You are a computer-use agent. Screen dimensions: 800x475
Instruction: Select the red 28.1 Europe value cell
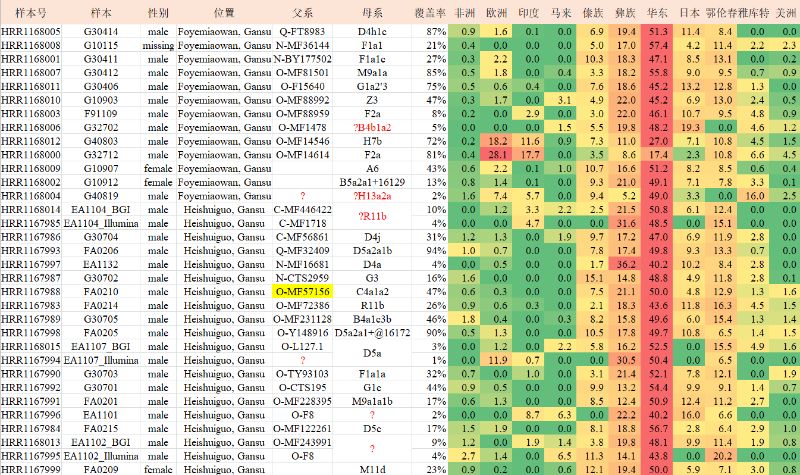coord(496,155)
